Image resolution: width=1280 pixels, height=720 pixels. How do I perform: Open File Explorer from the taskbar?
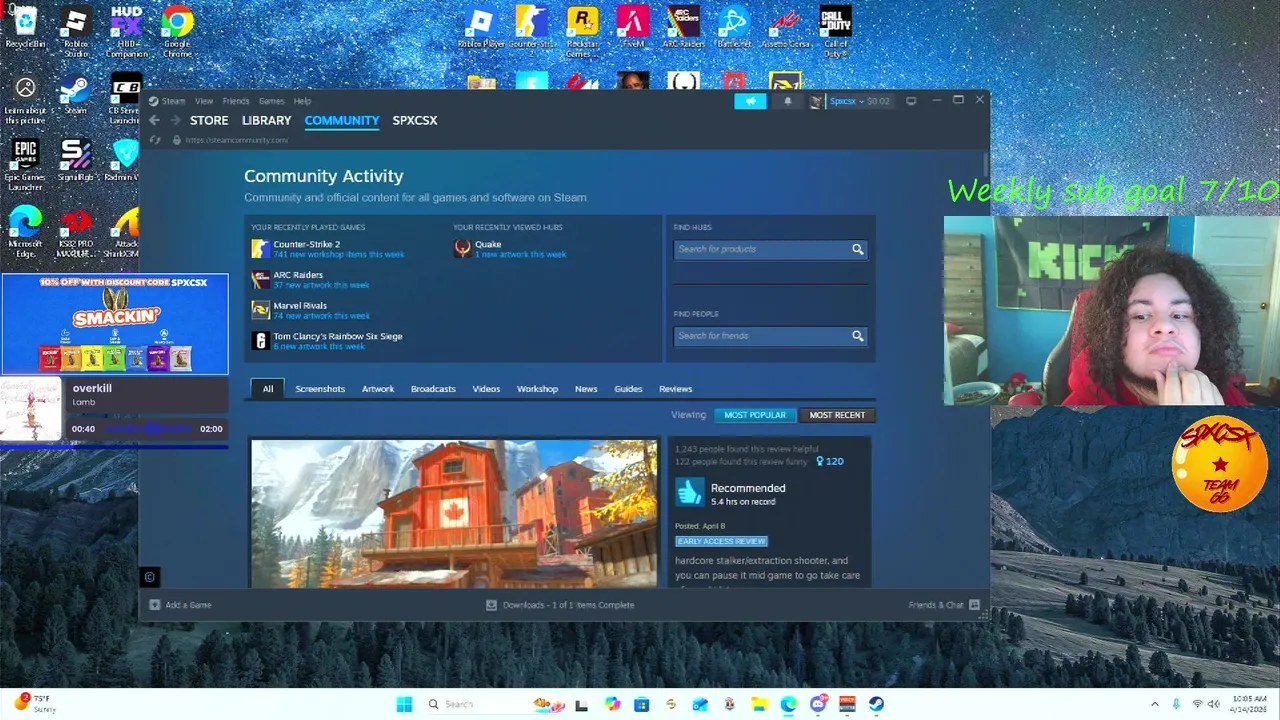click(759, 704)
